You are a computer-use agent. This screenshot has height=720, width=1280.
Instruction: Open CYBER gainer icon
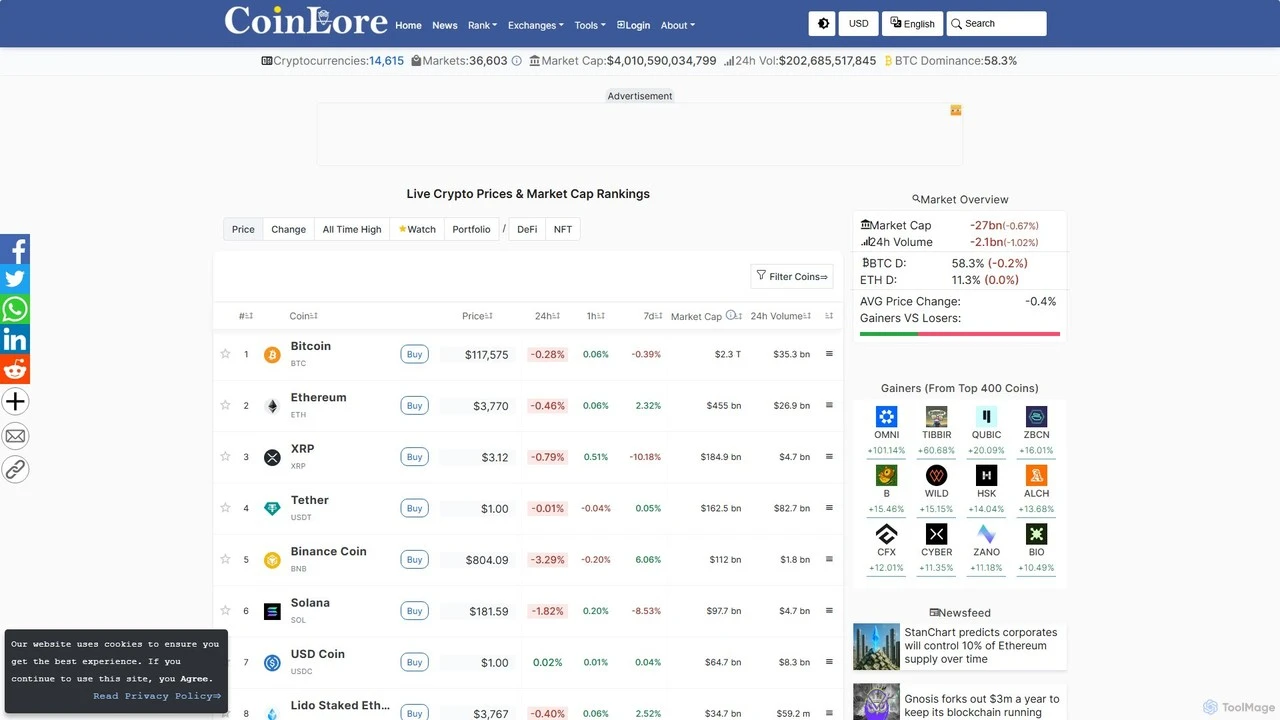click(x=936, y=534)
